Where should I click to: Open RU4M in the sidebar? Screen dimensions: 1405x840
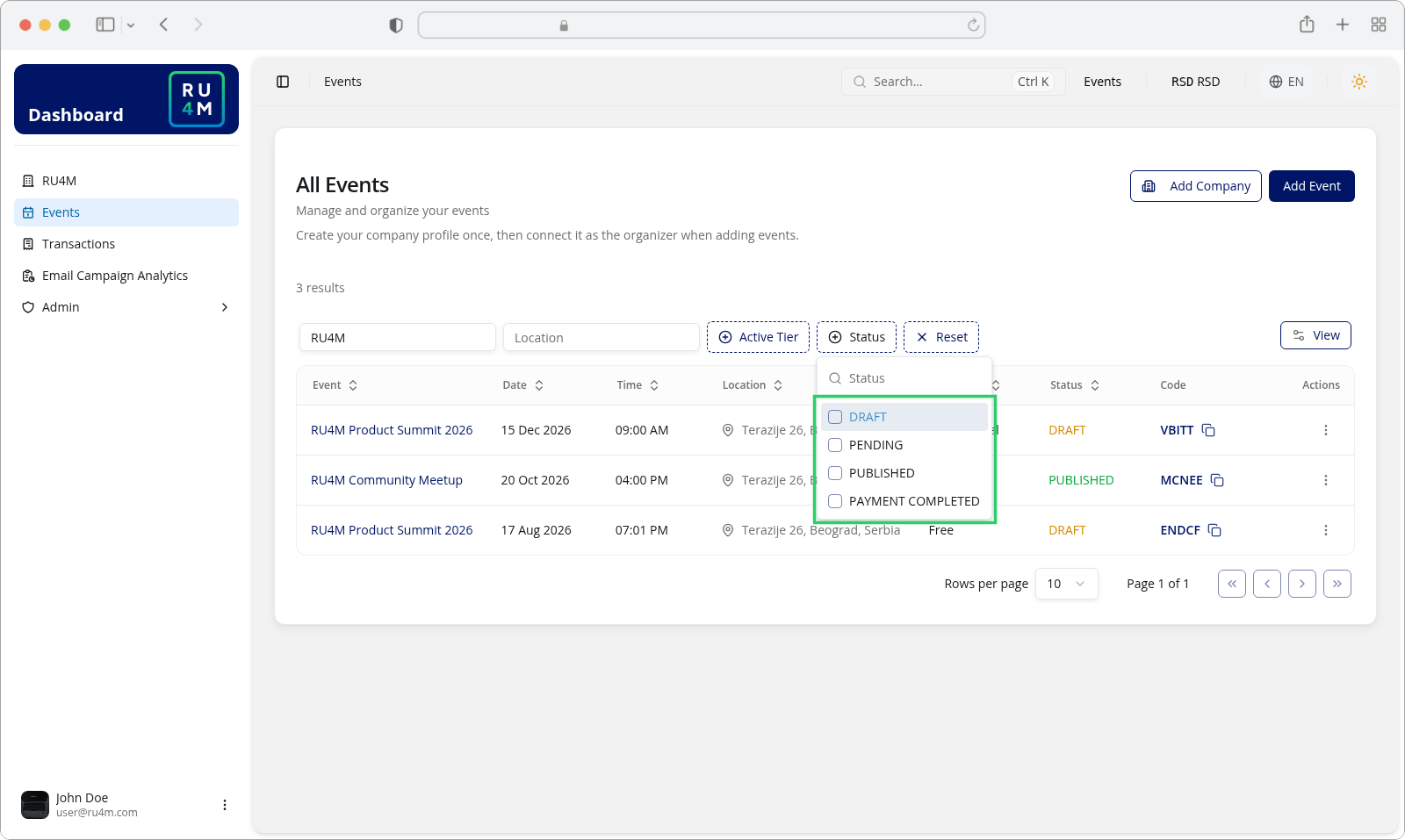pos(126,181)
